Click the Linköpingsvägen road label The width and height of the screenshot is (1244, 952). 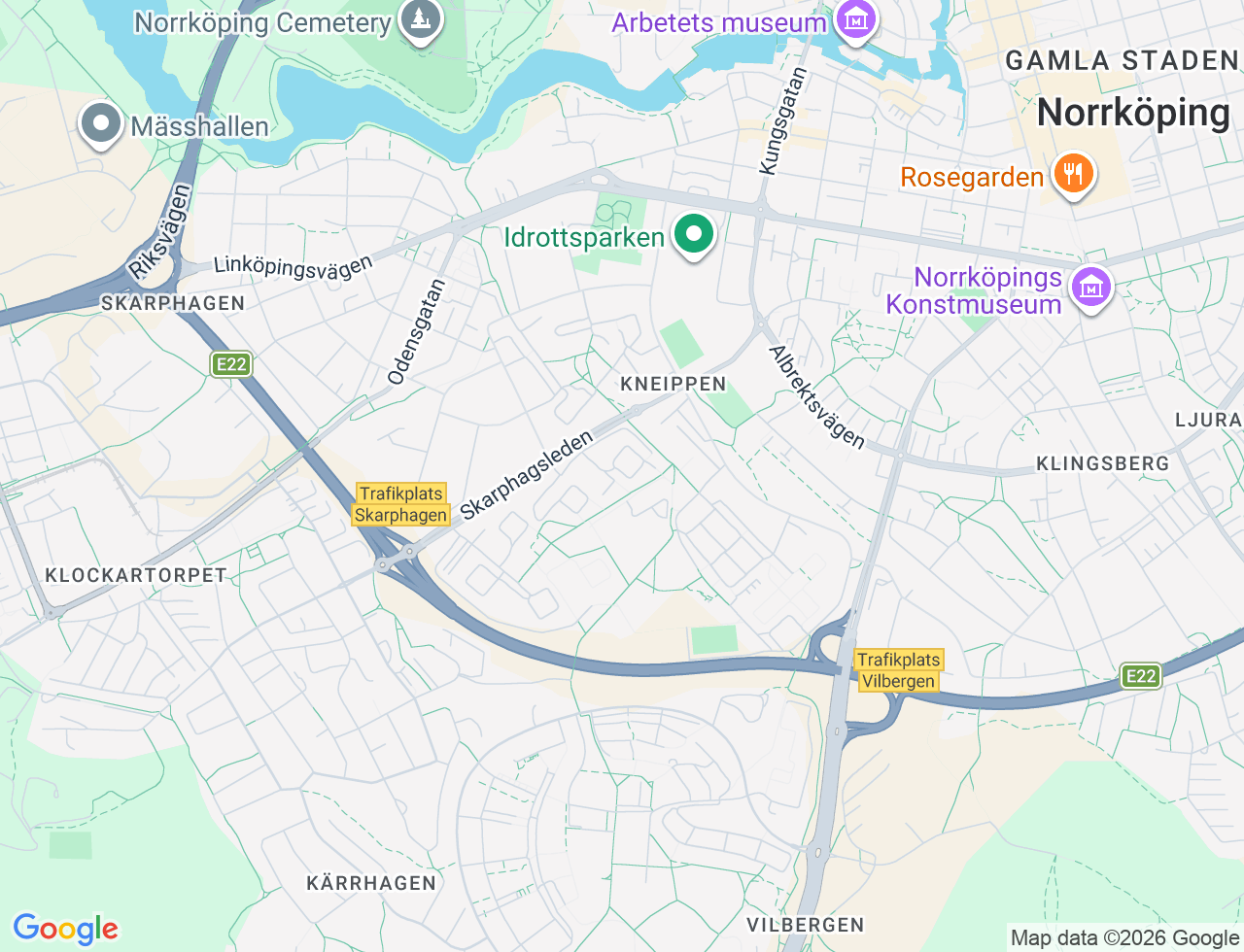coord(293,264)
